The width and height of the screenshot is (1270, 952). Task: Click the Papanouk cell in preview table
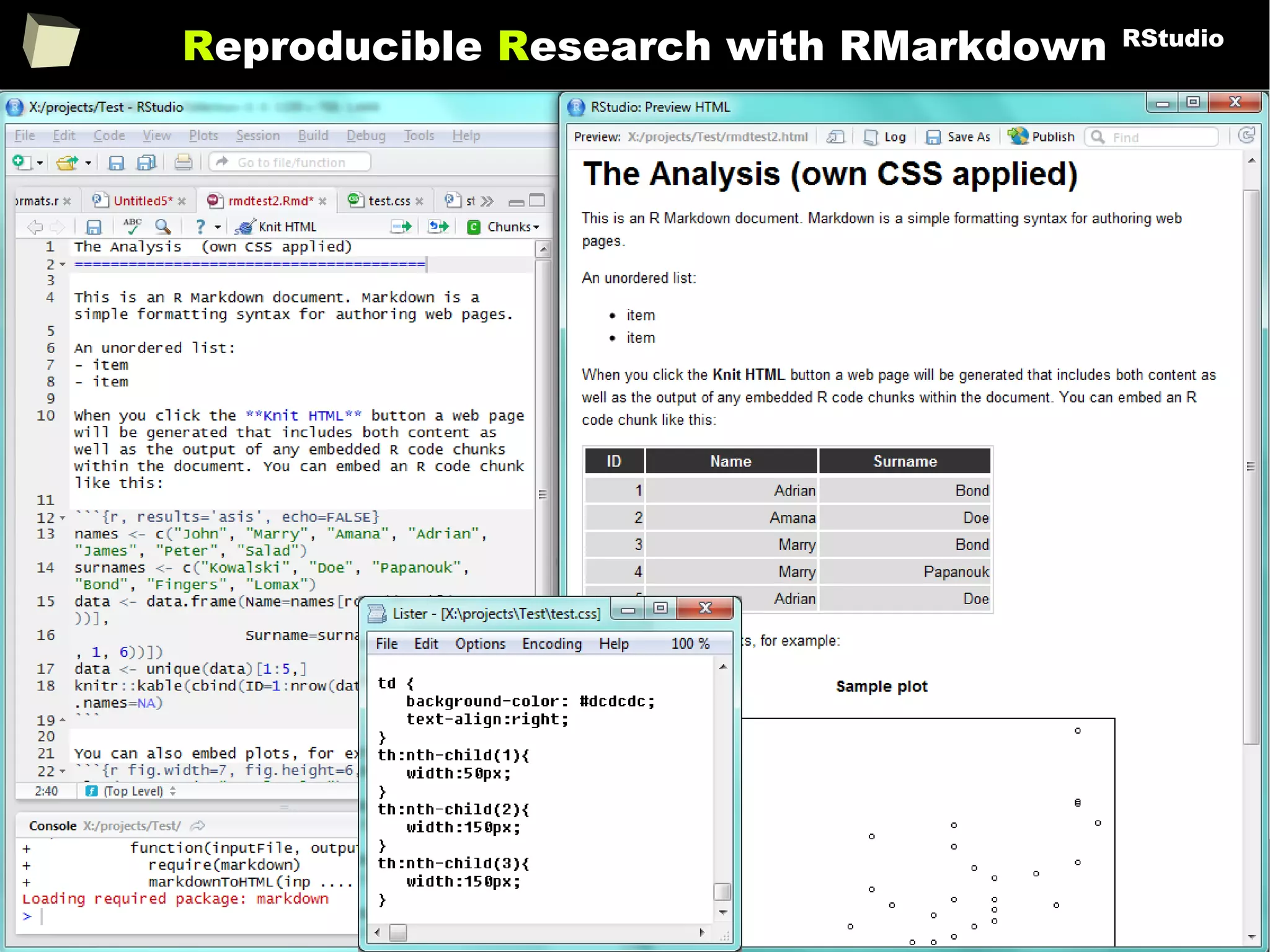point(905,572)
